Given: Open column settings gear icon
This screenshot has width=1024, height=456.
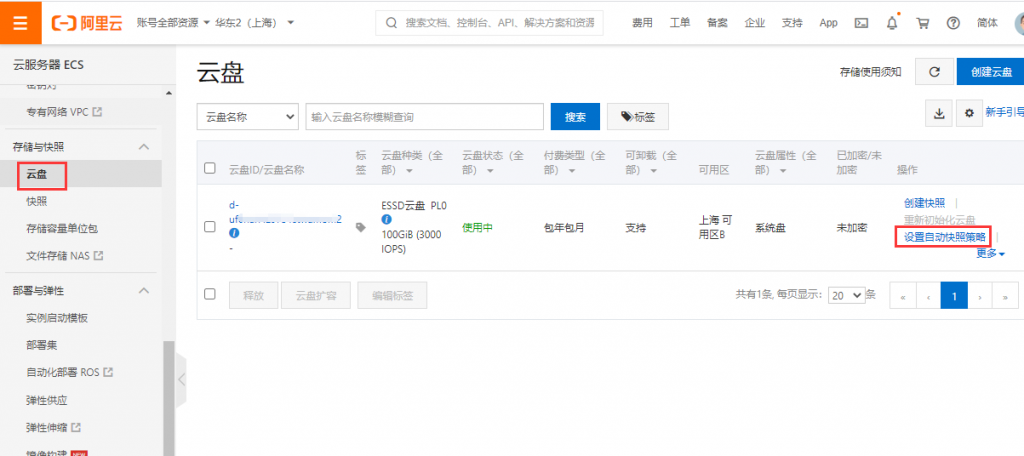Looking at the screenshot, I should (968, 114).
